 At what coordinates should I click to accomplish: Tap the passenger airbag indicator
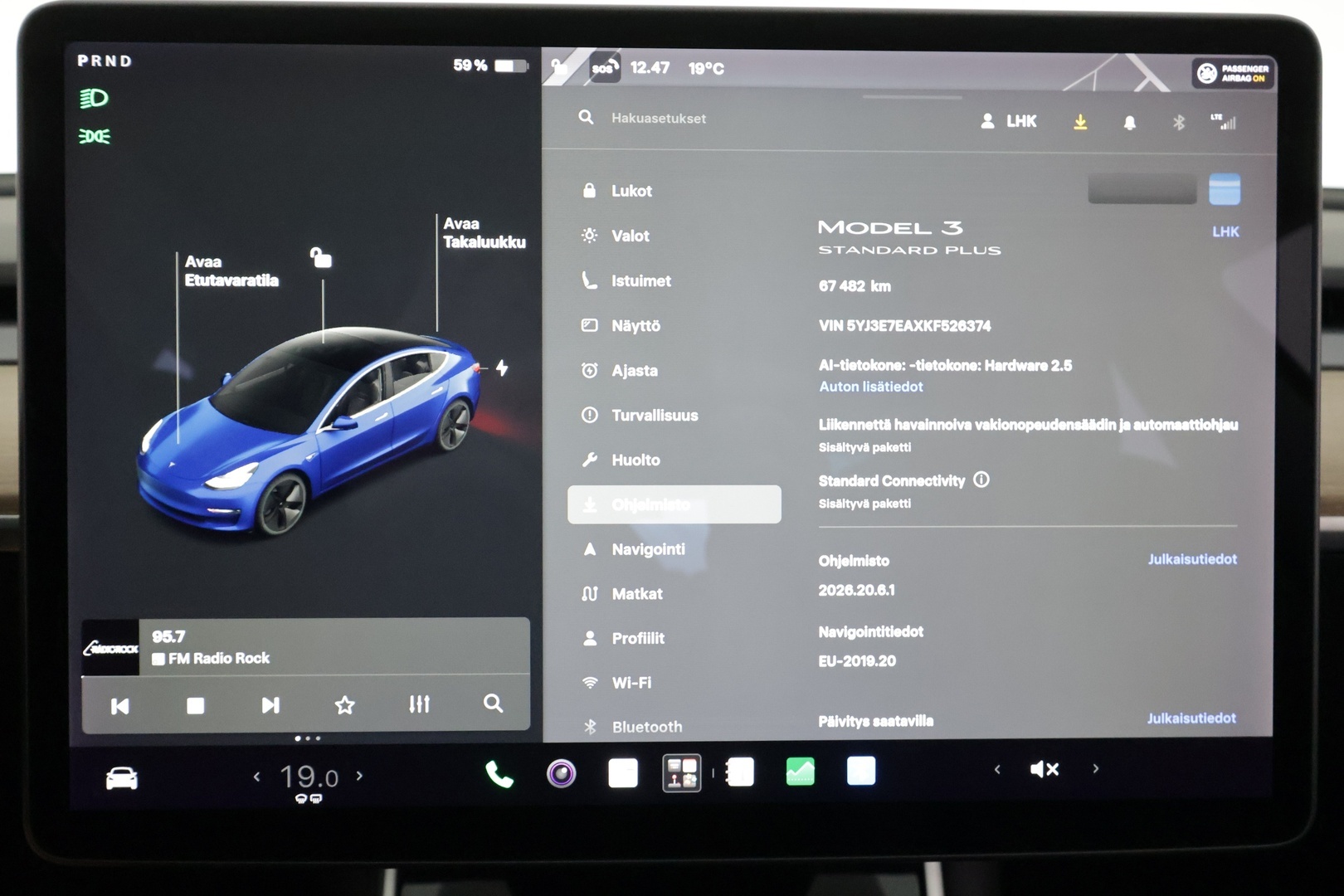pos(1233,74)
